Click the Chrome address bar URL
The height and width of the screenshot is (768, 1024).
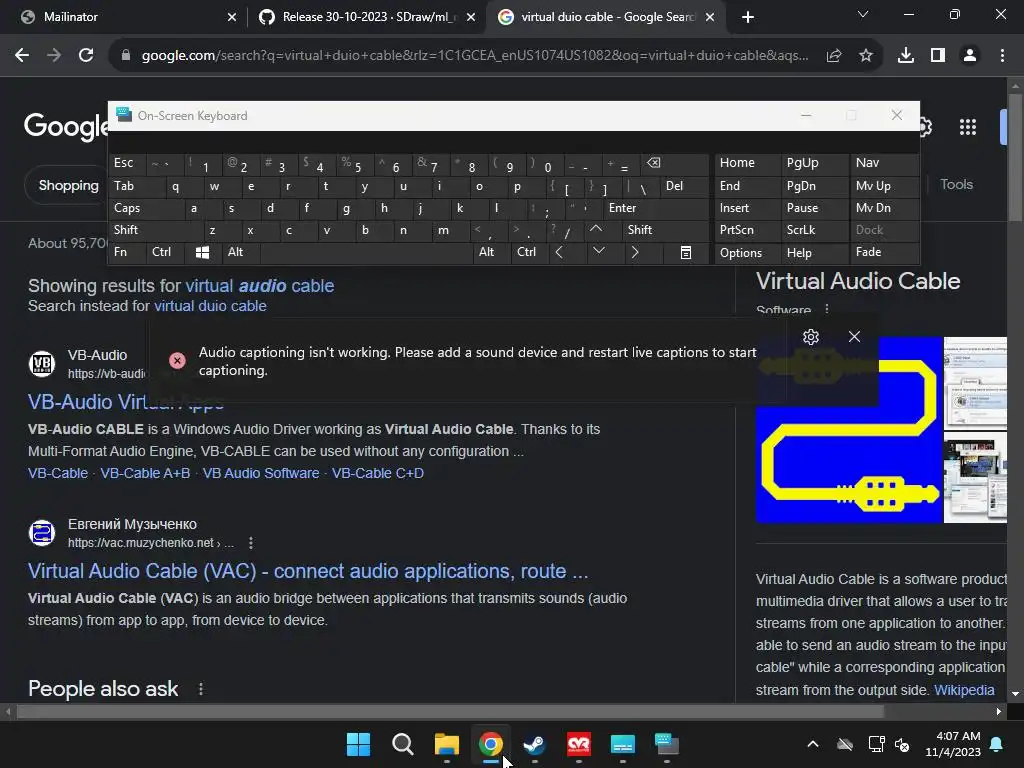tap(475, 56)
